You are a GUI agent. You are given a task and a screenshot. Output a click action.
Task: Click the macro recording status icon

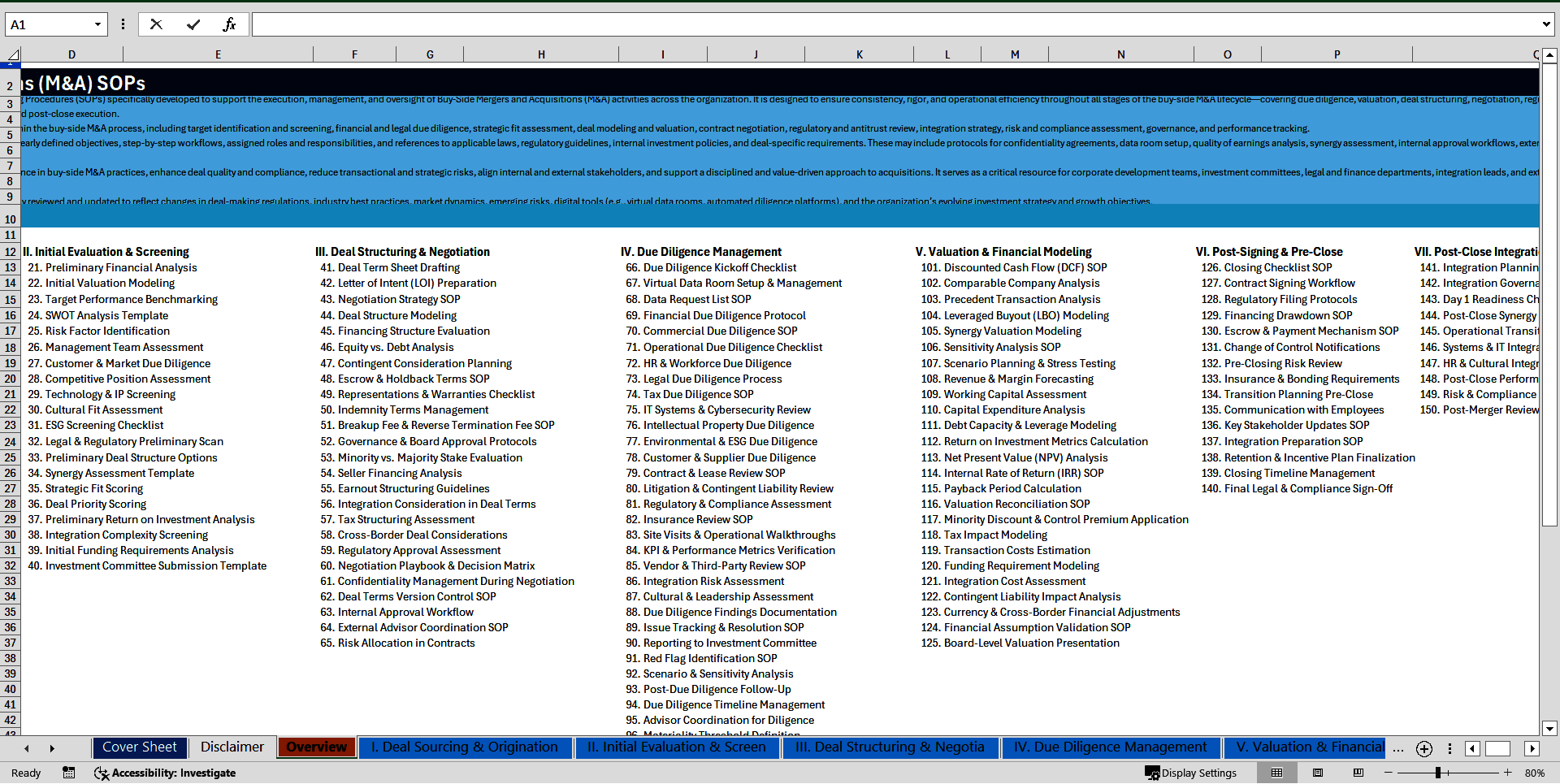point(69,773)
